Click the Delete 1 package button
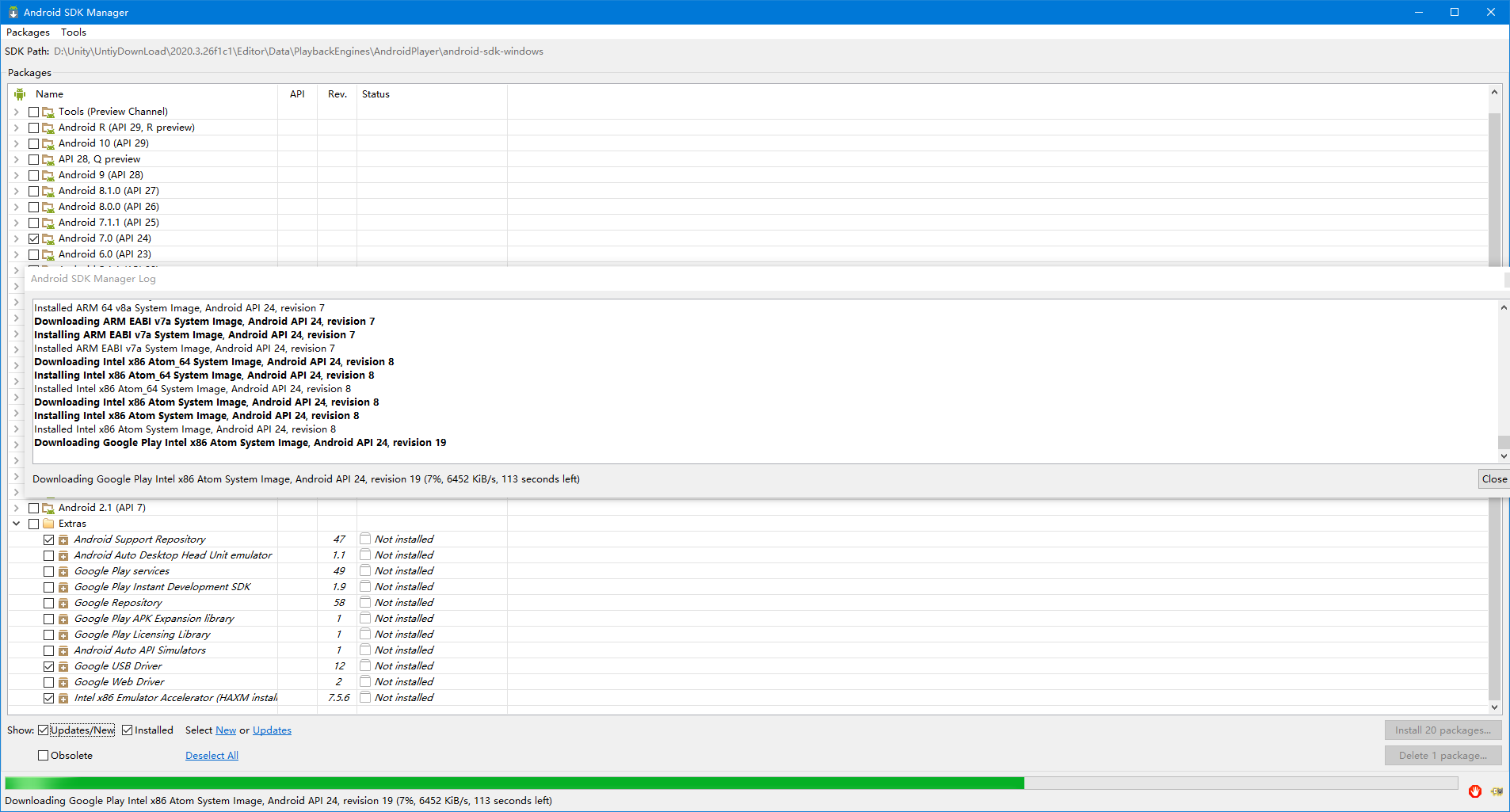This screenshot has width=1510, height=812. point(1443,756)
